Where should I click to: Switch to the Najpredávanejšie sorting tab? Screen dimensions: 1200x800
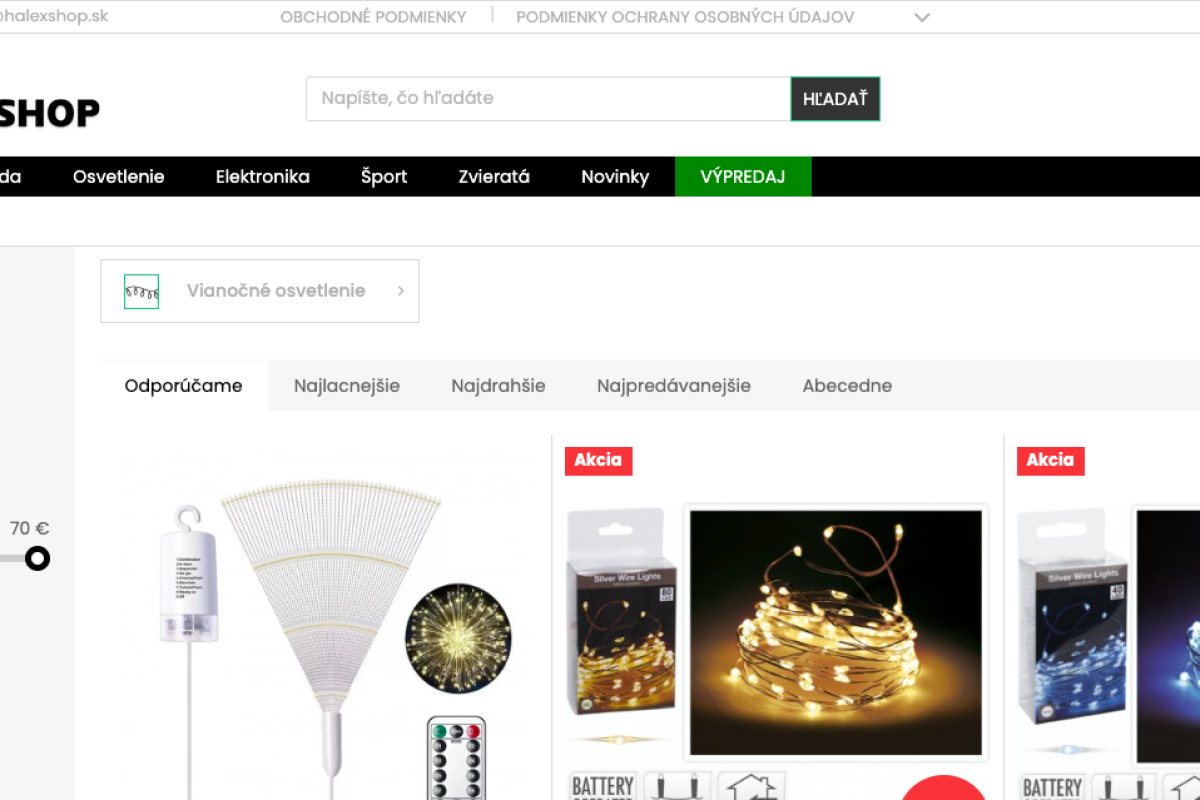tap(674, 386)
